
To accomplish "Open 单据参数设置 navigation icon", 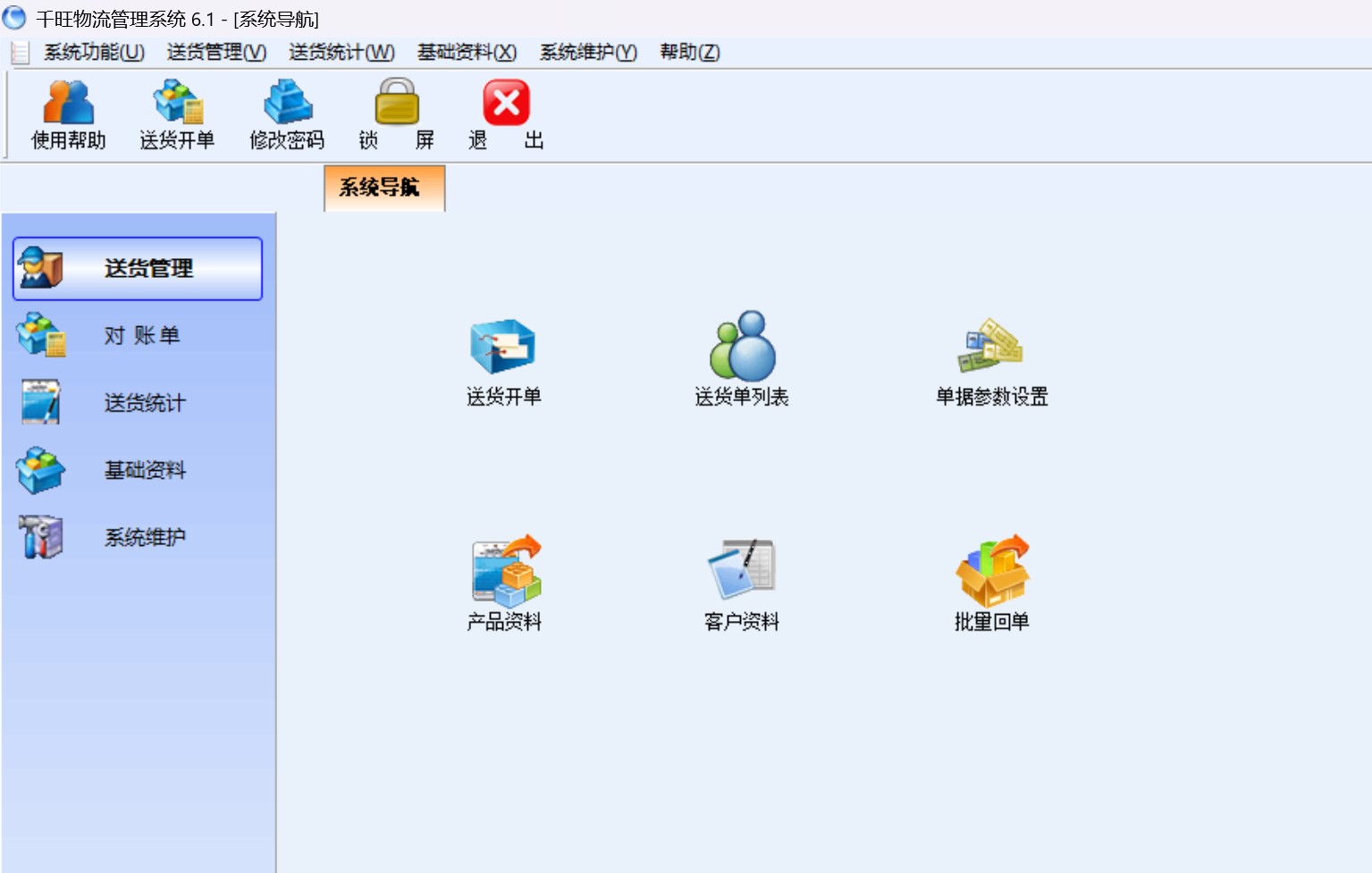I will coord(991,363).
